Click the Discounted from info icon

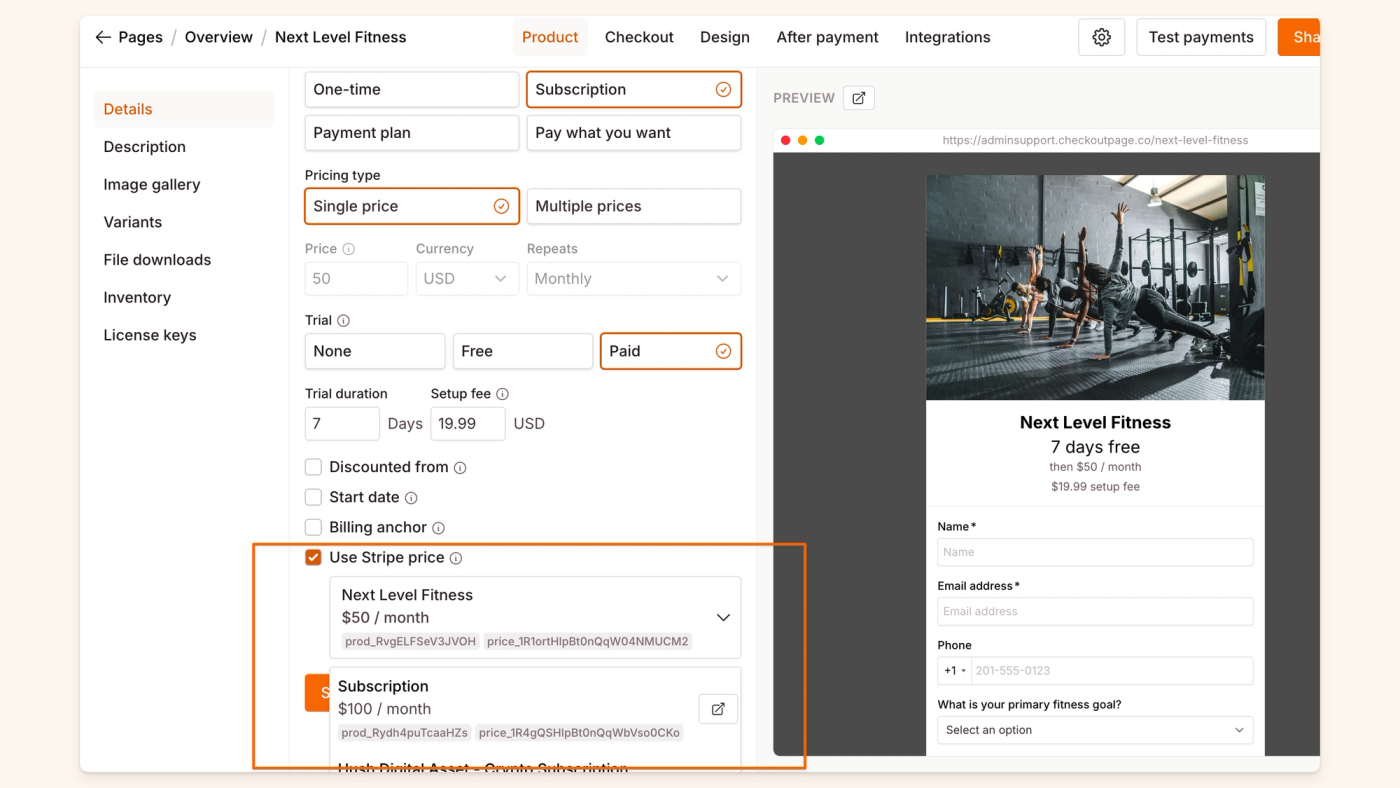[460, 468]
